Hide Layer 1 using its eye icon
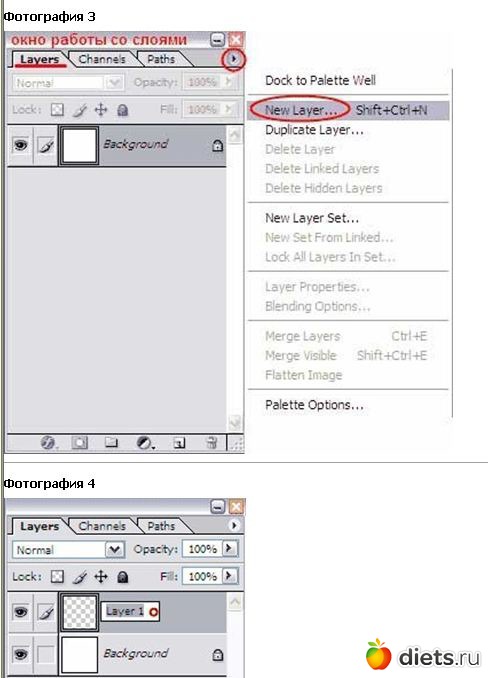The width and height of the screenshot is (488, 678). click(x=20, y=612)
